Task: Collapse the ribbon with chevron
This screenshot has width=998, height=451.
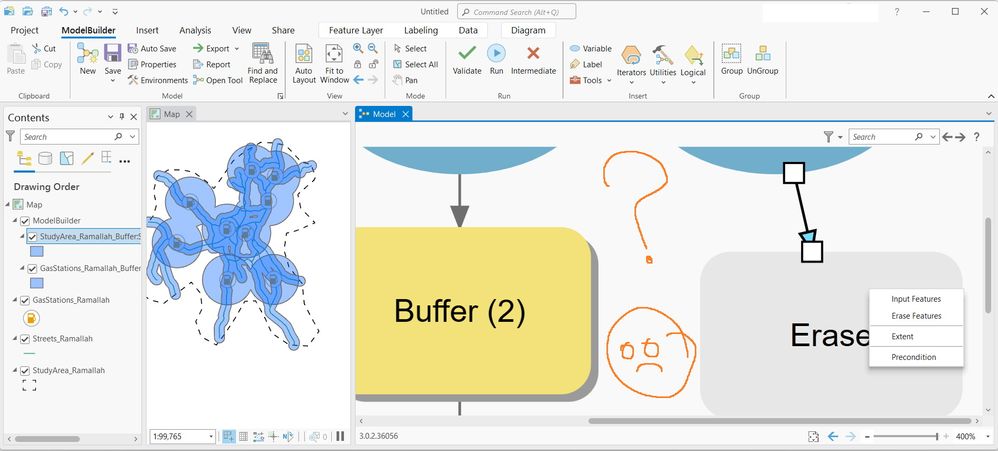Action: point(991,96)
